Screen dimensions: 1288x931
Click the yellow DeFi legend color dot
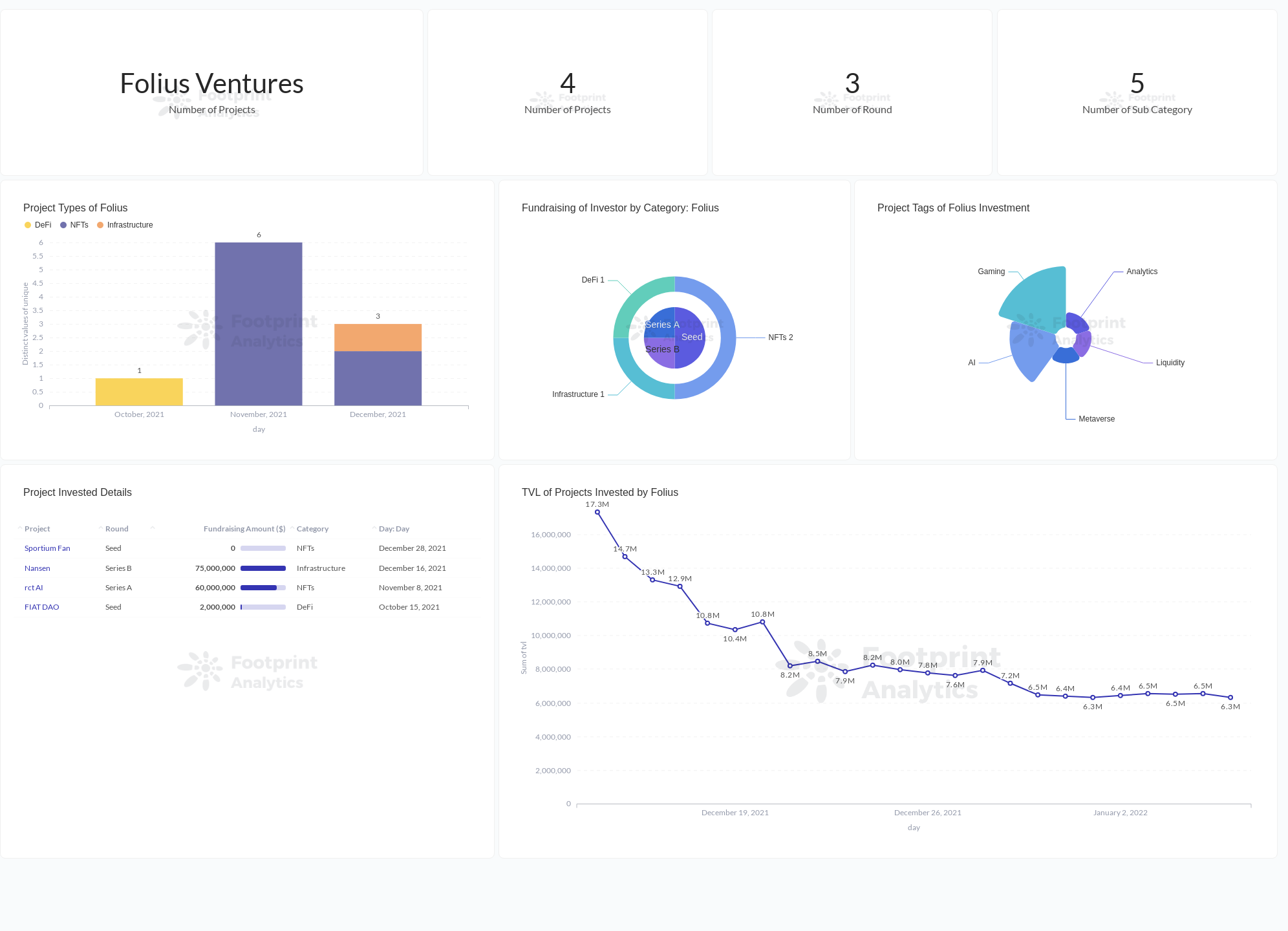pos(27,224)
